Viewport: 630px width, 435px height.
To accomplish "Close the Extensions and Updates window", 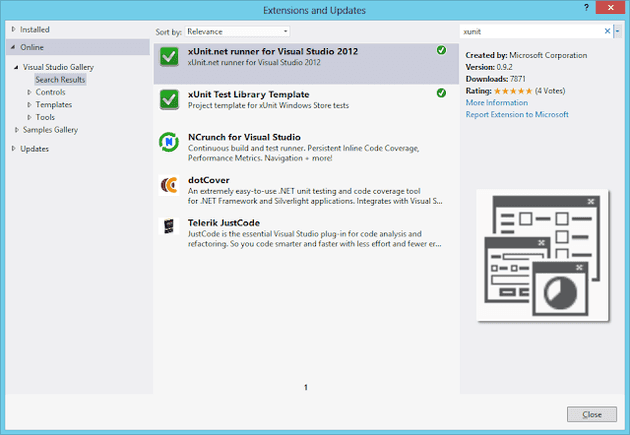I will click(610, 7).
